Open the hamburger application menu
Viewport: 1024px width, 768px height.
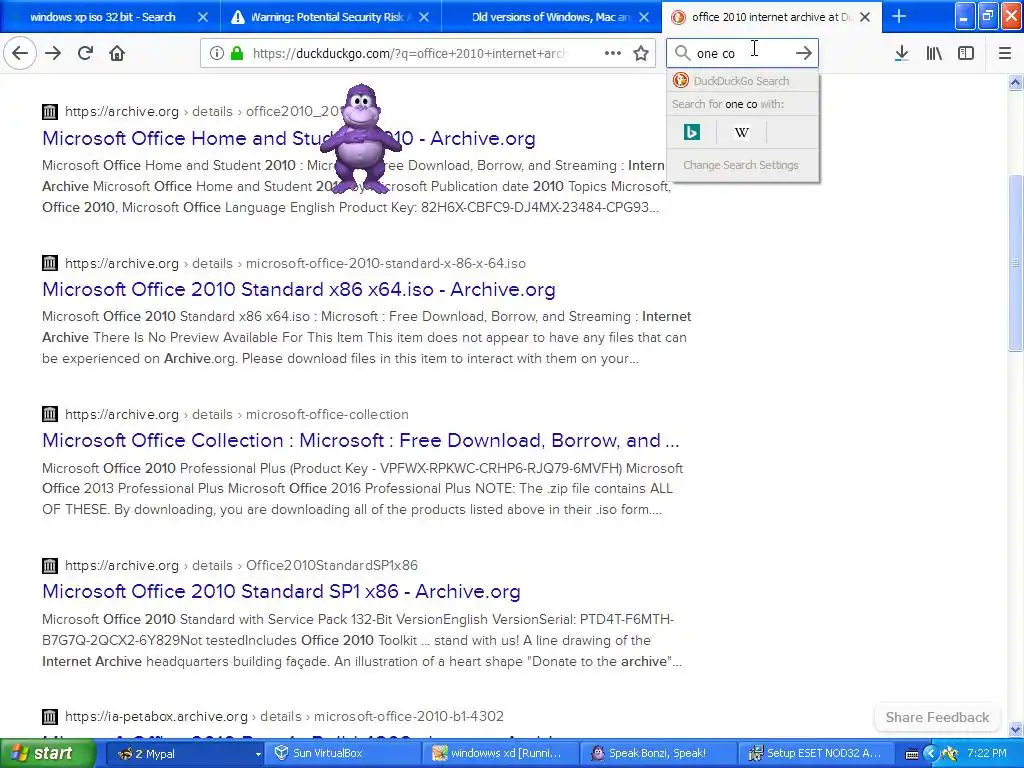click(1004, 53)
